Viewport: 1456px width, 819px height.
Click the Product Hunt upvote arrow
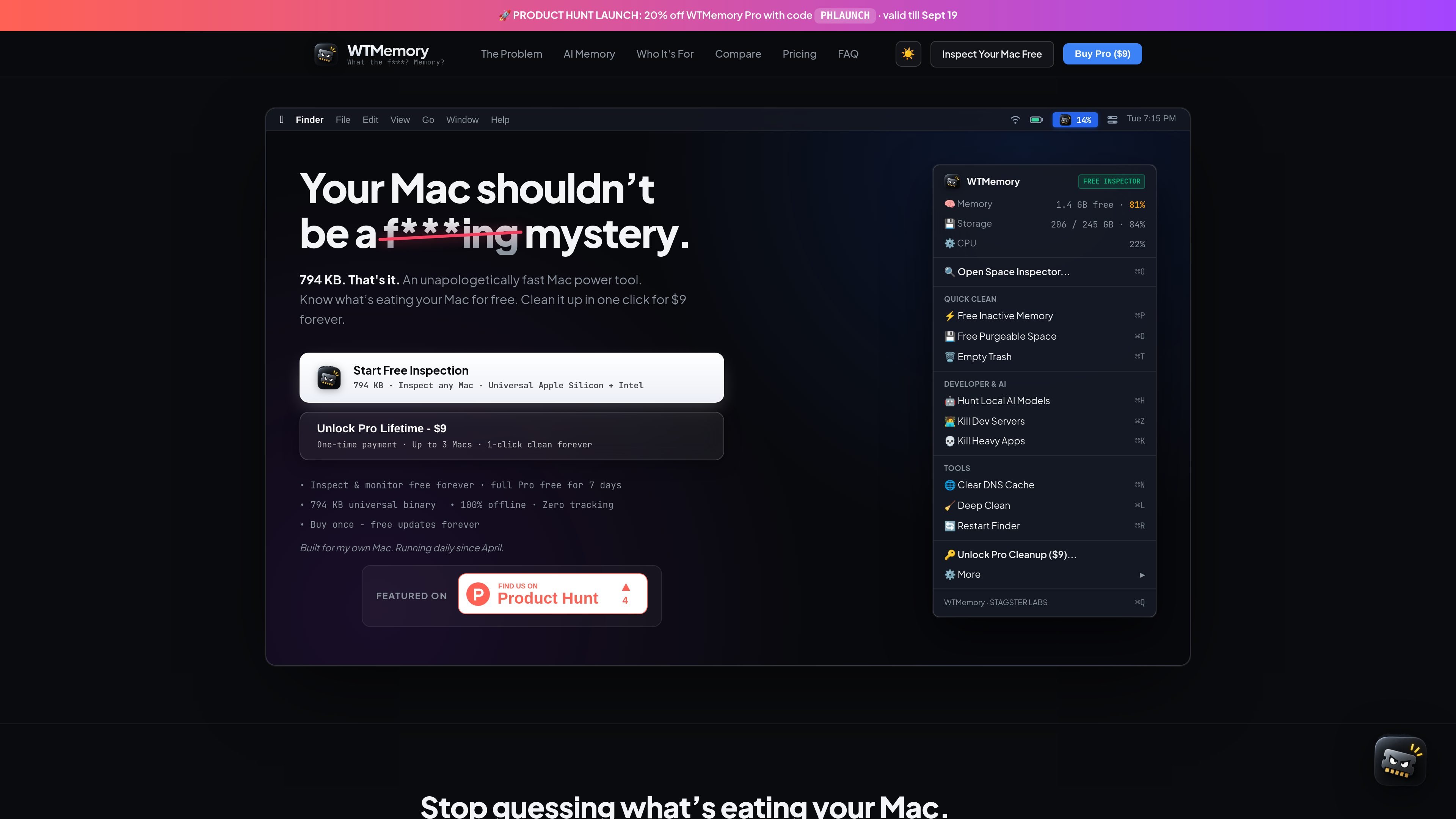click(x=625, y=587)
